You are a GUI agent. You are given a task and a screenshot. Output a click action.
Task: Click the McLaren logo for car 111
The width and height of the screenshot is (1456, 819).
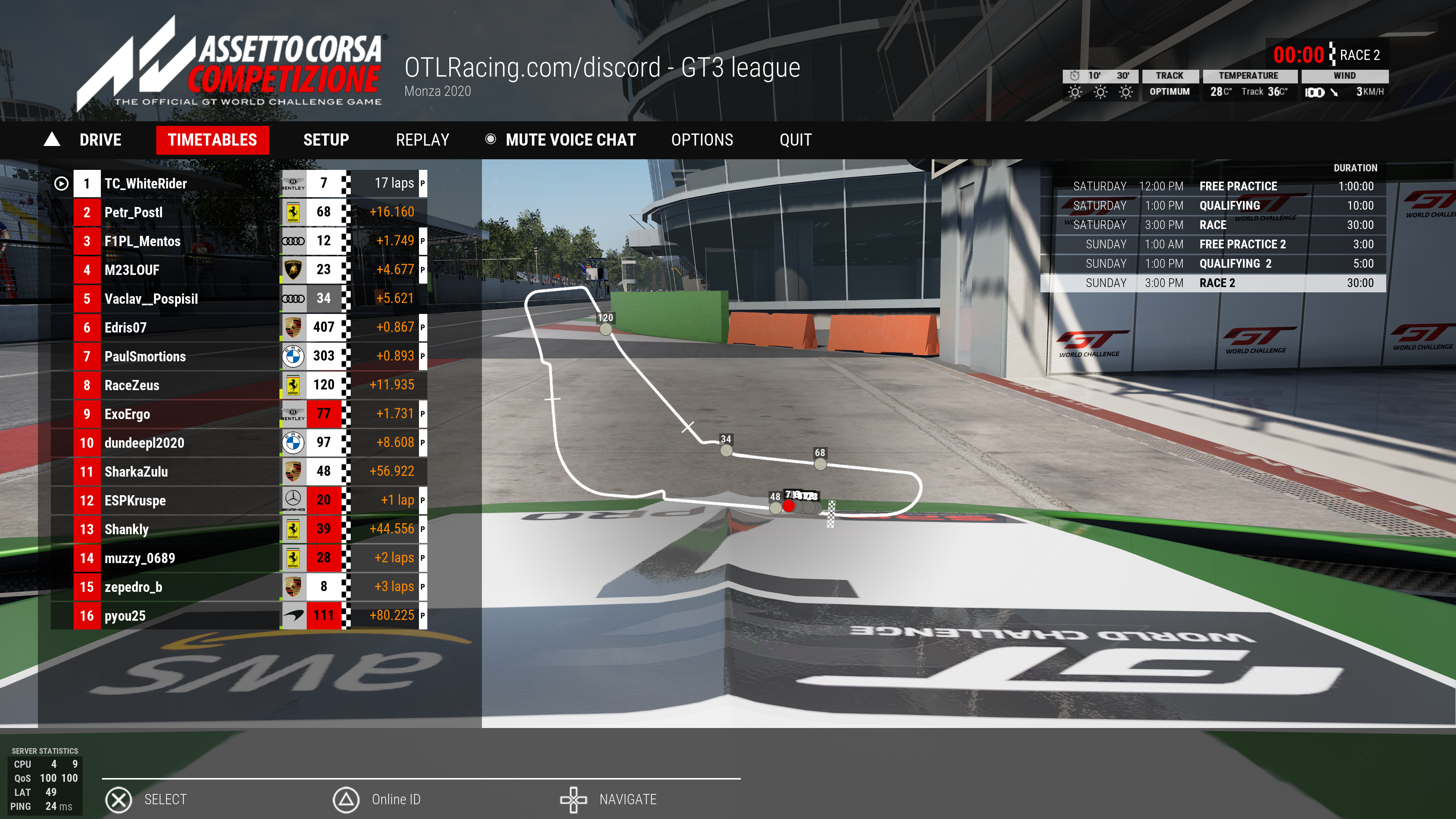pyautogui.click(x=293, y=615)
